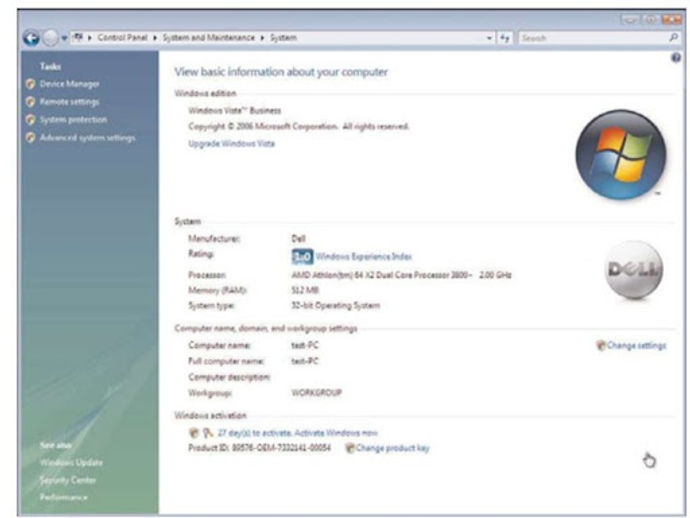This screenshot has height=518, width=690.
Task: Click the keys icon beside activation notice
Action: [x=207, y=433]
